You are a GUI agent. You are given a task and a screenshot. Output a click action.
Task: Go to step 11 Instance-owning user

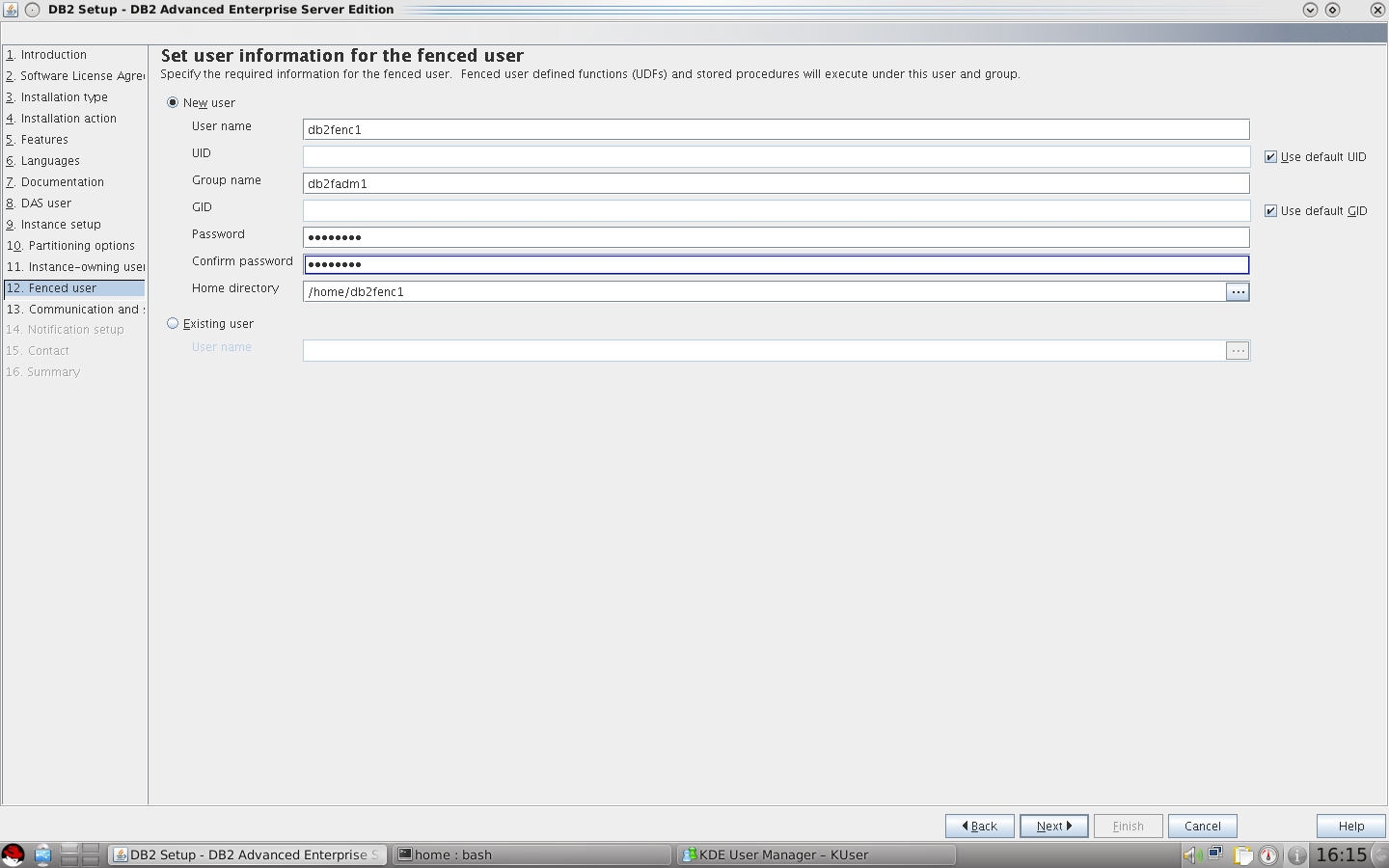[74, 267]
